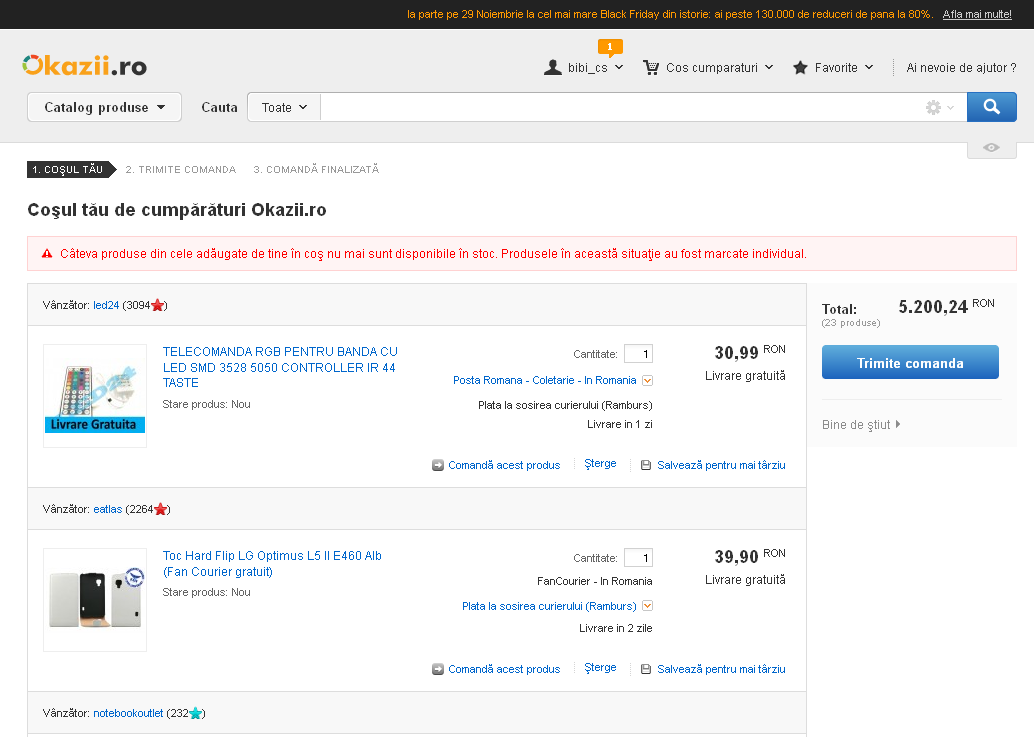
Task: Click the shopping cart icon
Action: (x=651, y=67)
